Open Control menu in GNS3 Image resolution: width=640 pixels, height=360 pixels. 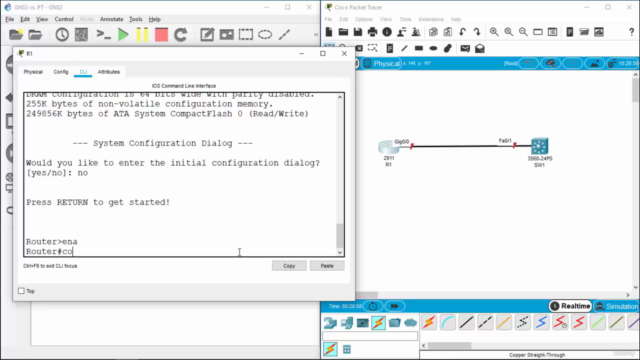pyautogui.click(x=64, y=19)
